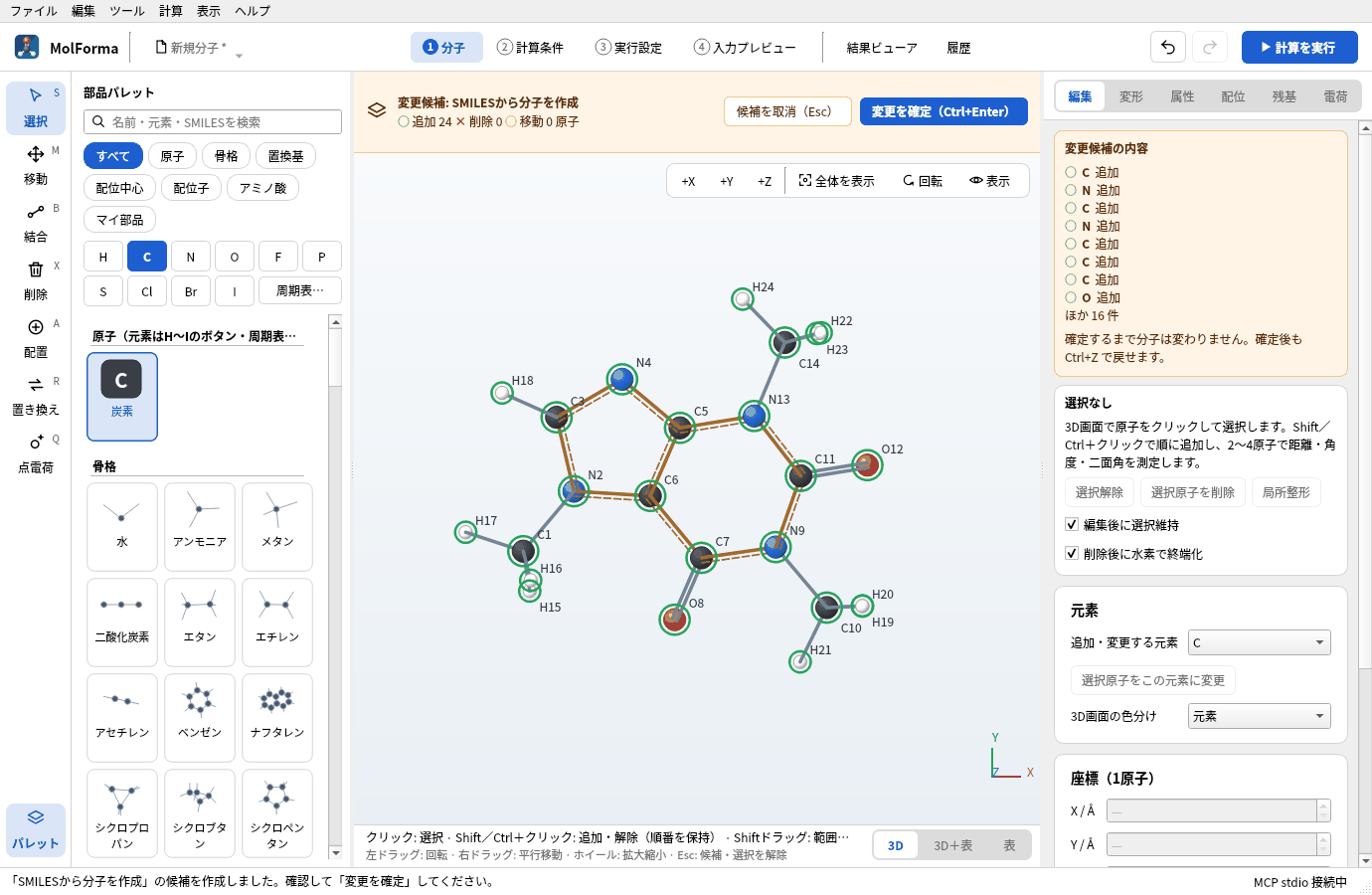This screenshot has height=895, width=1372.
Task: Switch to the 変形 tab
Action: tap(1131, 96)
